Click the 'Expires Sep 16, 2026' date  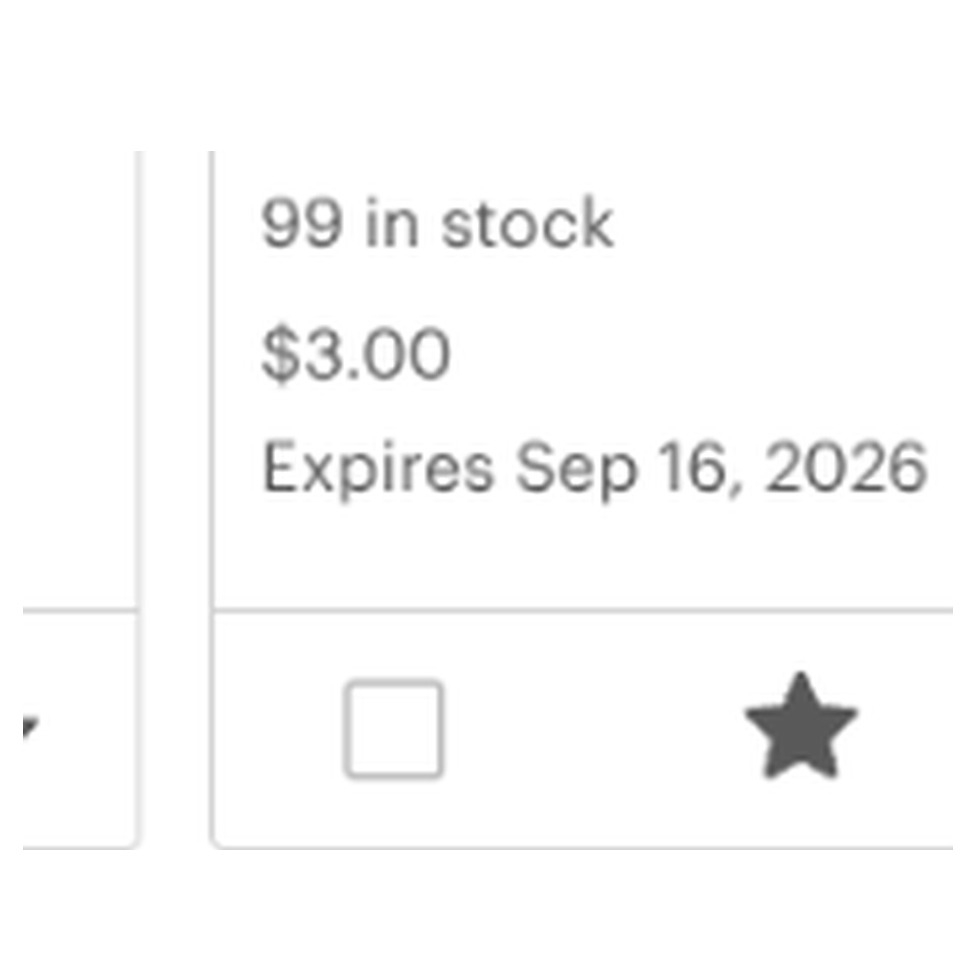(594, 468)
